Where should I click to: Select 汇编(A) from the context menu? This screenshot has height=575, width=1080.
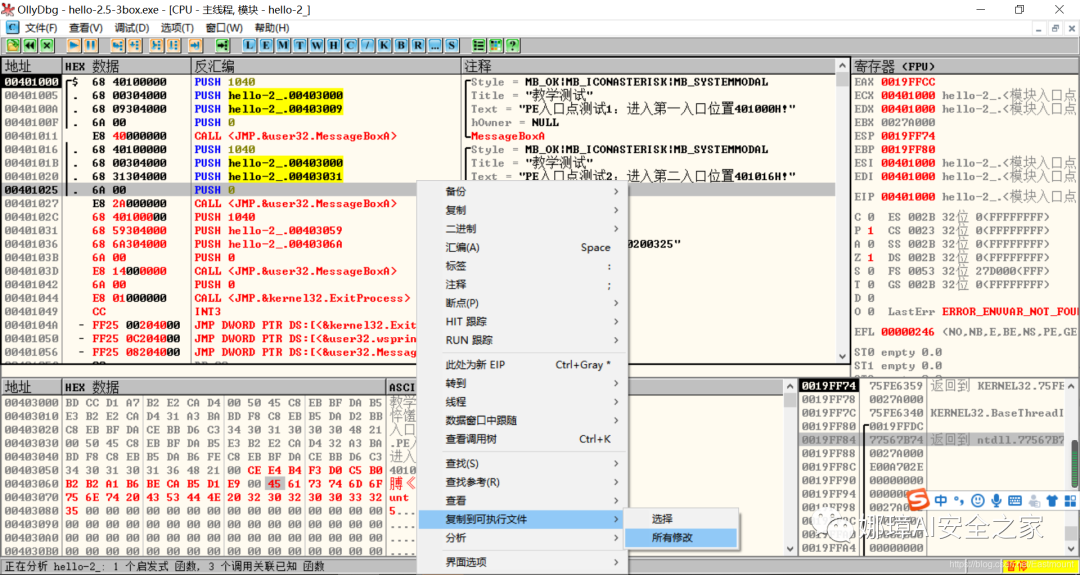click(x=523, y=247)
